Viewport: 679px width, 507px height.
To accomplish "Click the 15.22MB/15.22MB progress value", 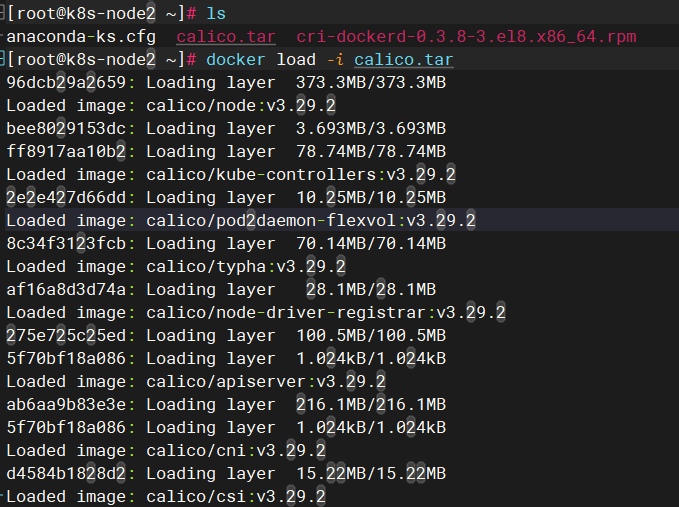I will (371, 473).
